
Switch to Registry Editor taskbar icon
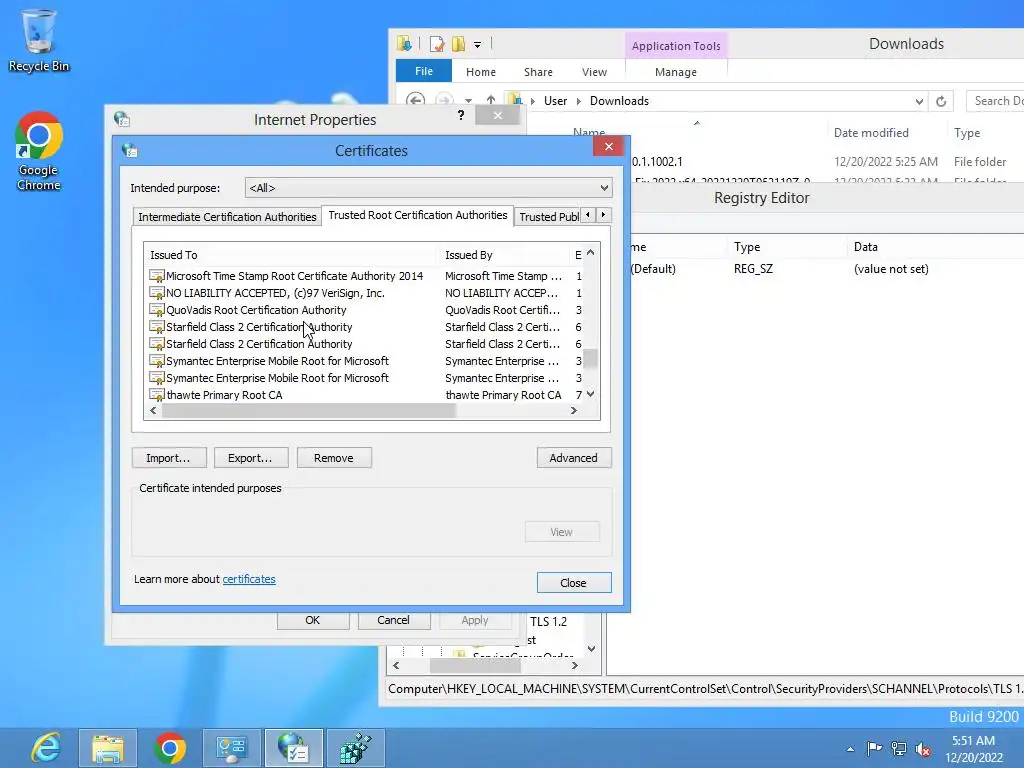[355, 748]
